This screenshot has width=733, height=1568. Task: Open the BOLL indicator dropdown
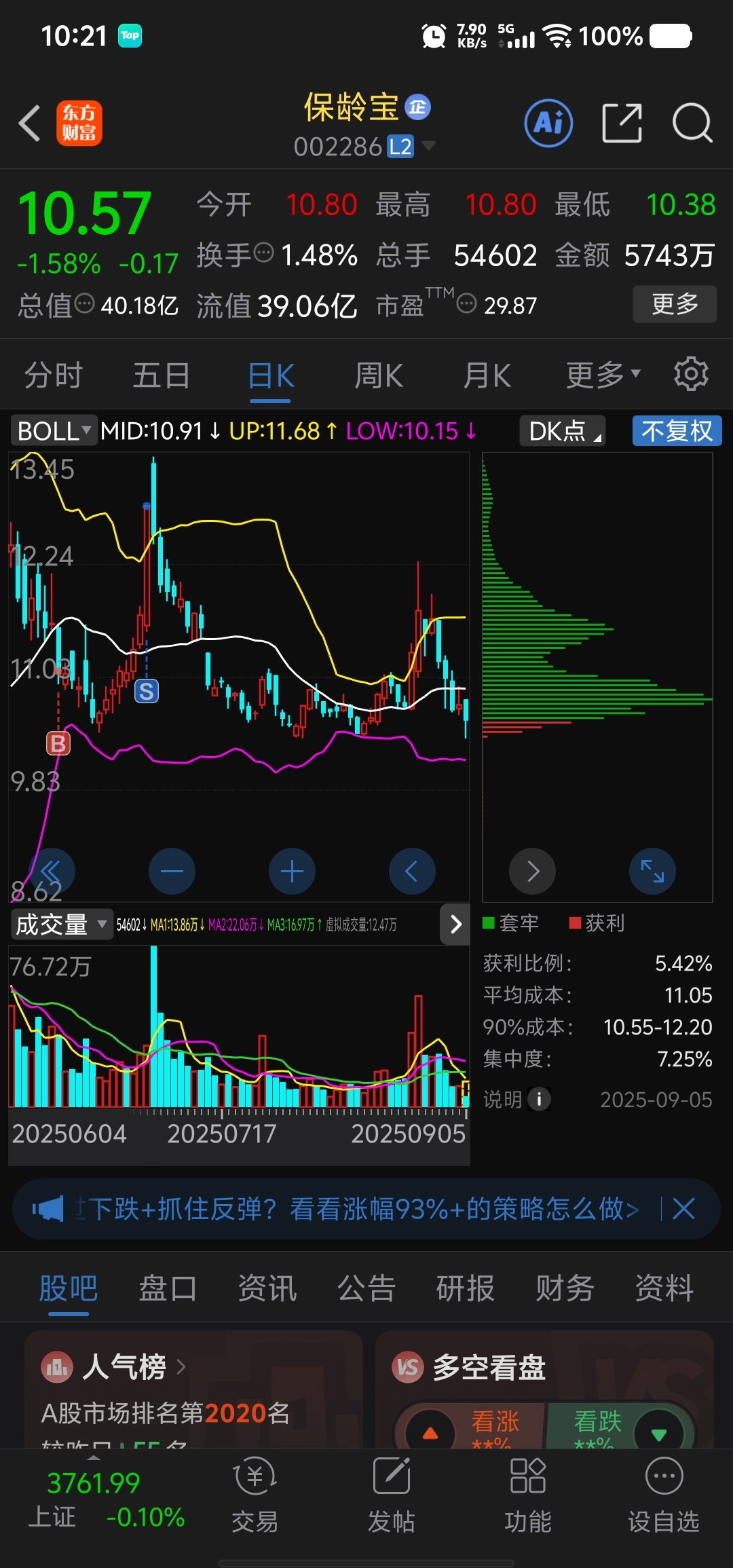point(54,430)
